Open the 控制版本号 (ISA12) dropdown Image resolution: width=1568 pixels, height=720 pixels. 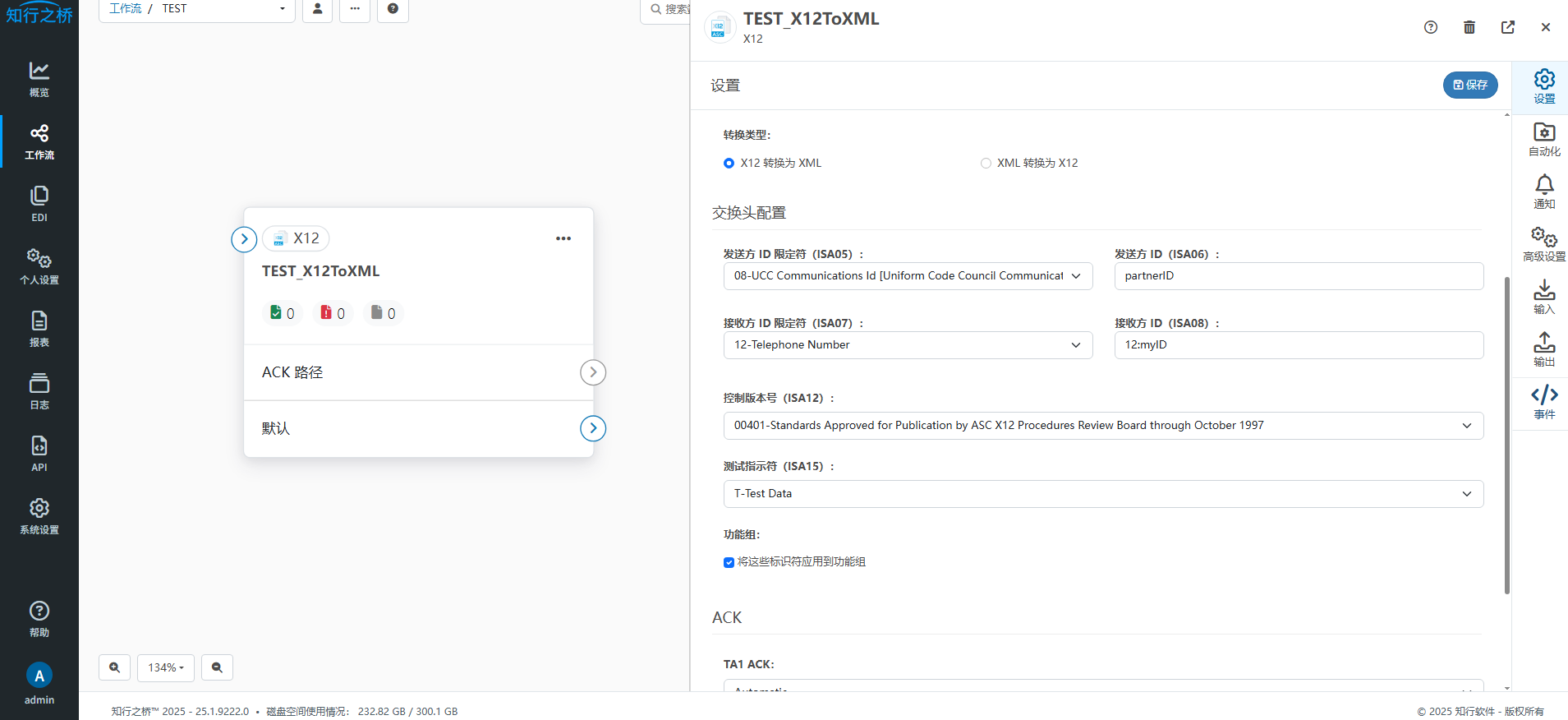tap(1103, 426)
